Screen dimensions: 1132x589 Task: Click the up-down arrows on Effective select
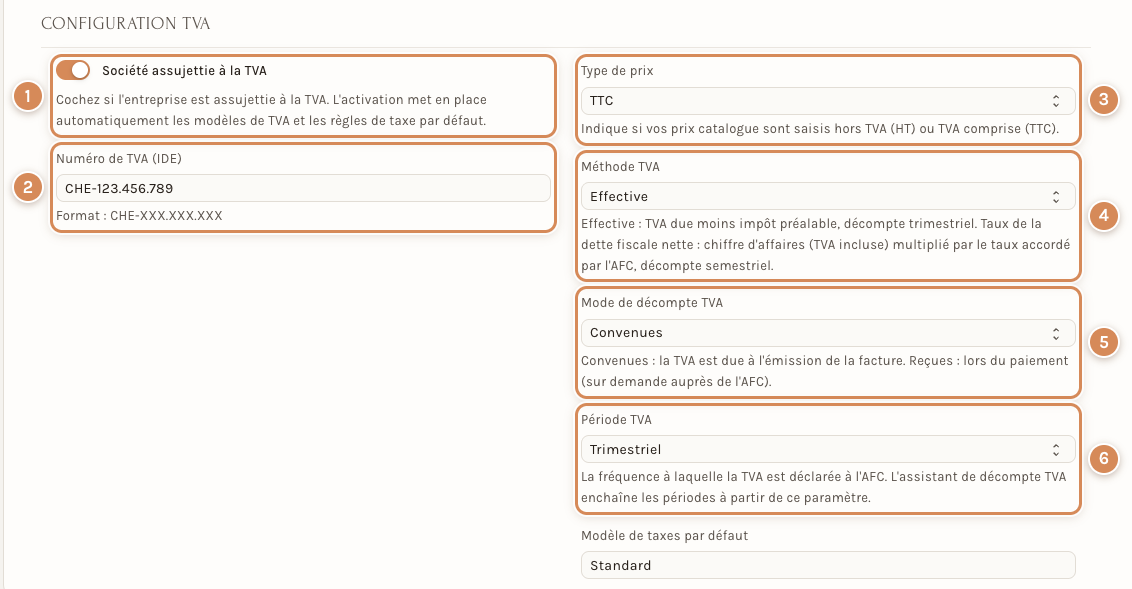[x=1055, y=196]
